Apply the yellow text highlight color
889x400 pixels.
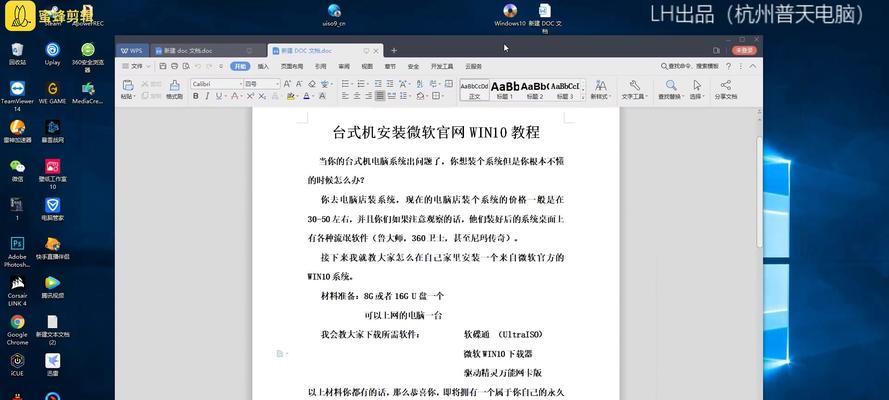tap(291, 96)
